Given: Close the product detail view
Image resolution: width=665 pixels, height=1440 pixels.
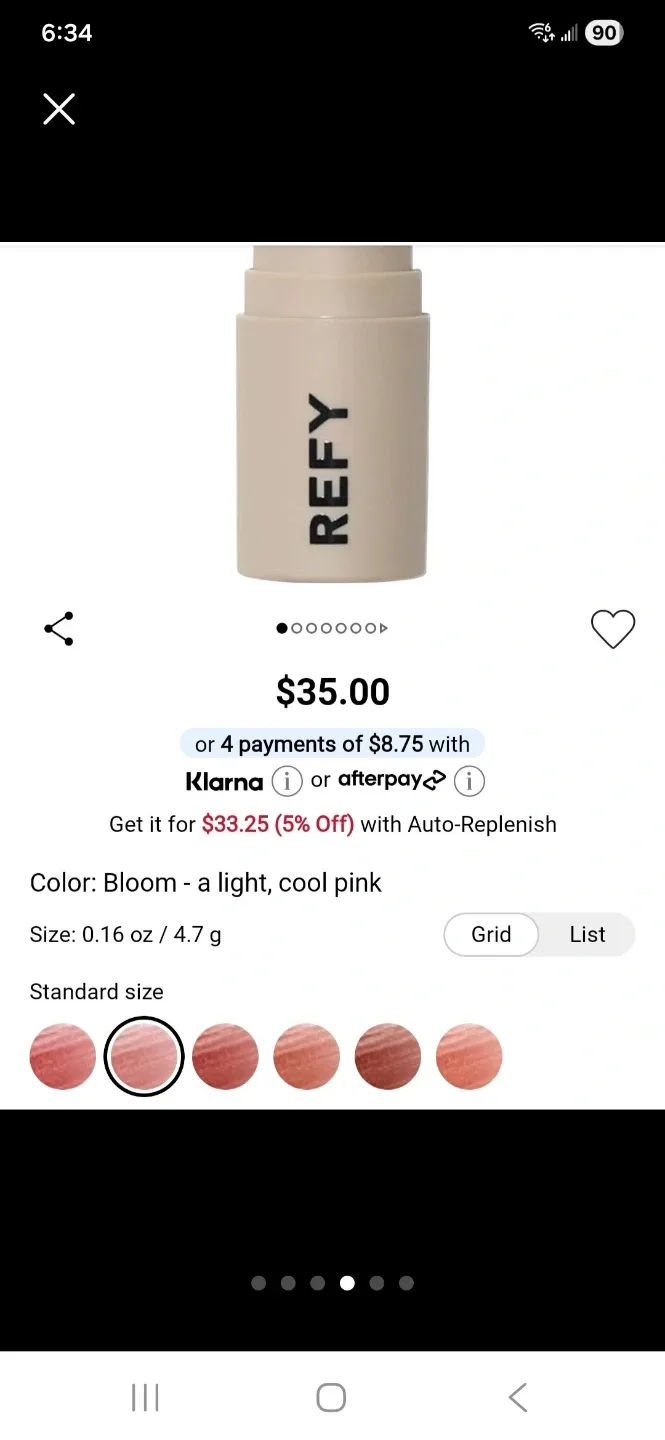Looking at the screenshot, I should click(59, 109).
